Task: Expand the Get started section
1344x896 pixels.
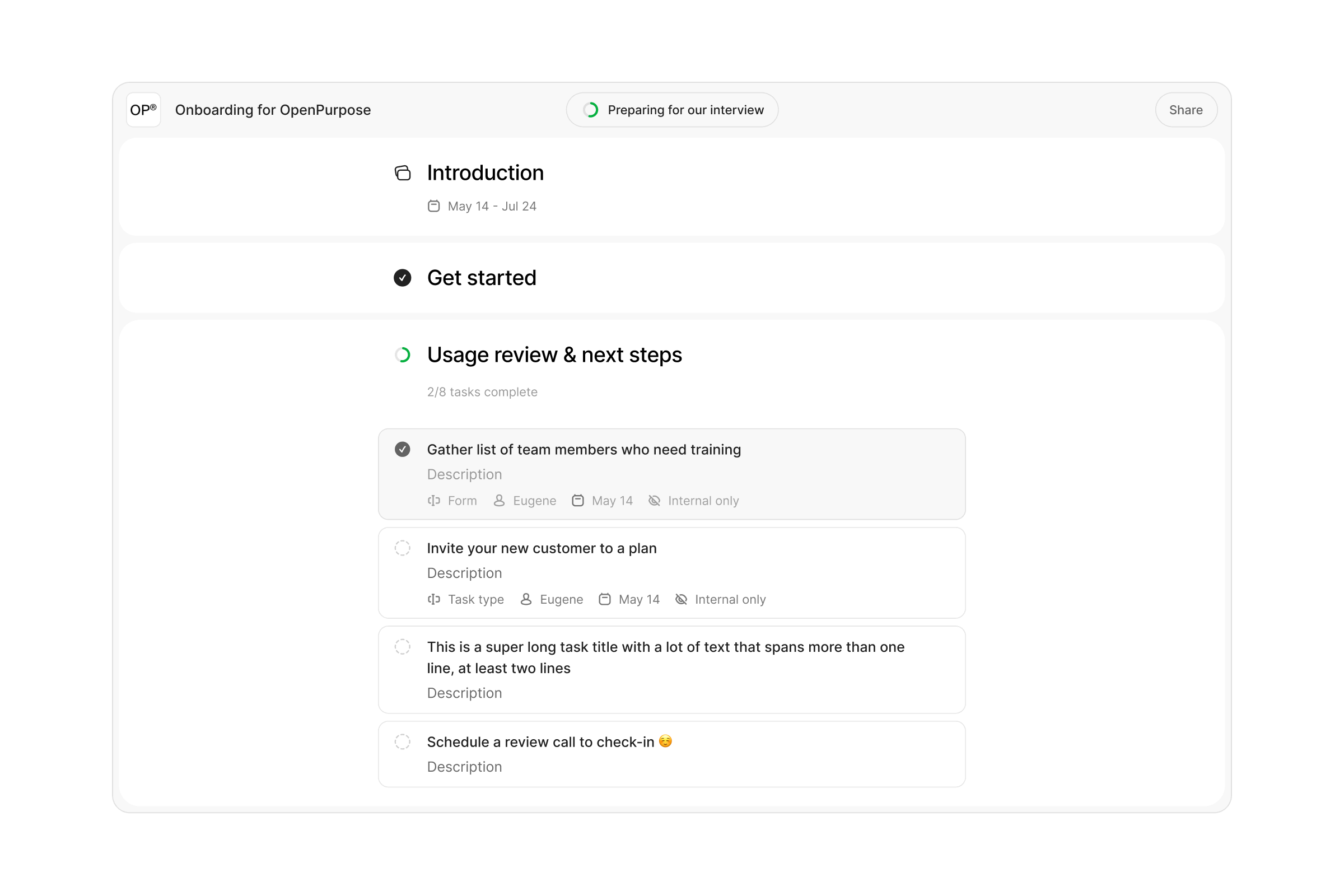Action: (481, 278)
